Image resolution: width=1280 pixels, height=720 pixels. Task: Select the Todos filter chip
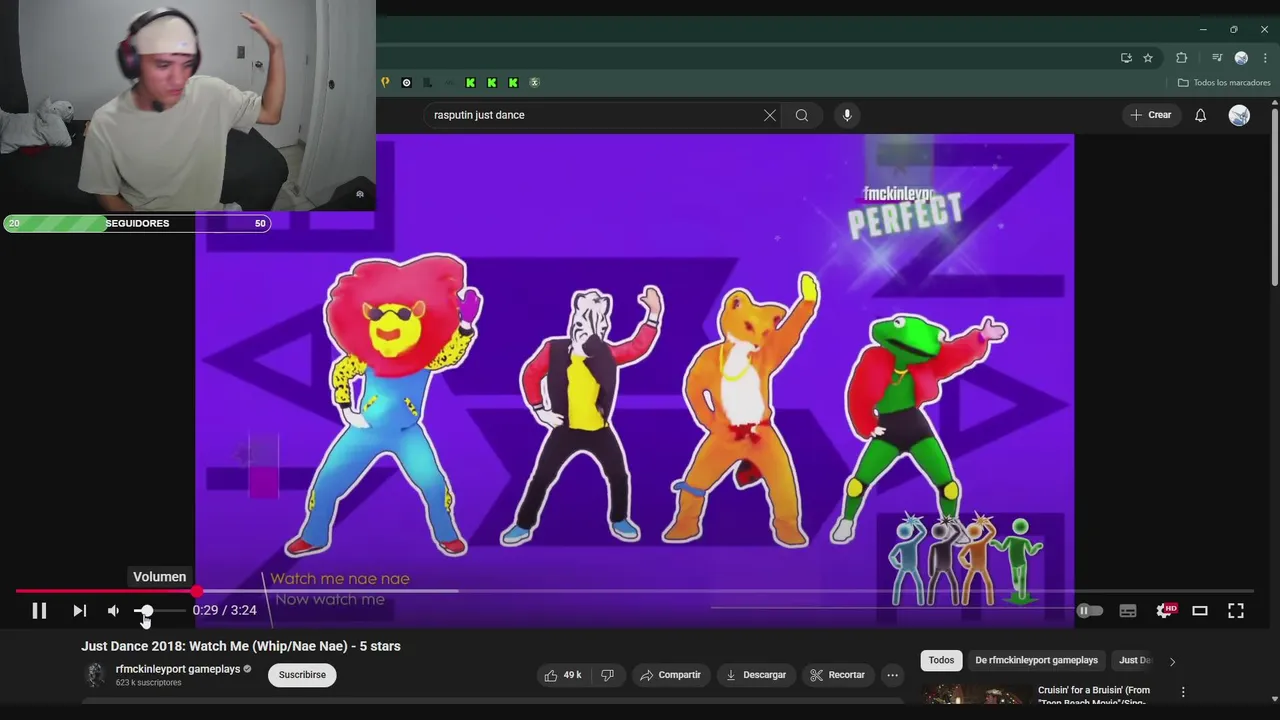[941, 660]
